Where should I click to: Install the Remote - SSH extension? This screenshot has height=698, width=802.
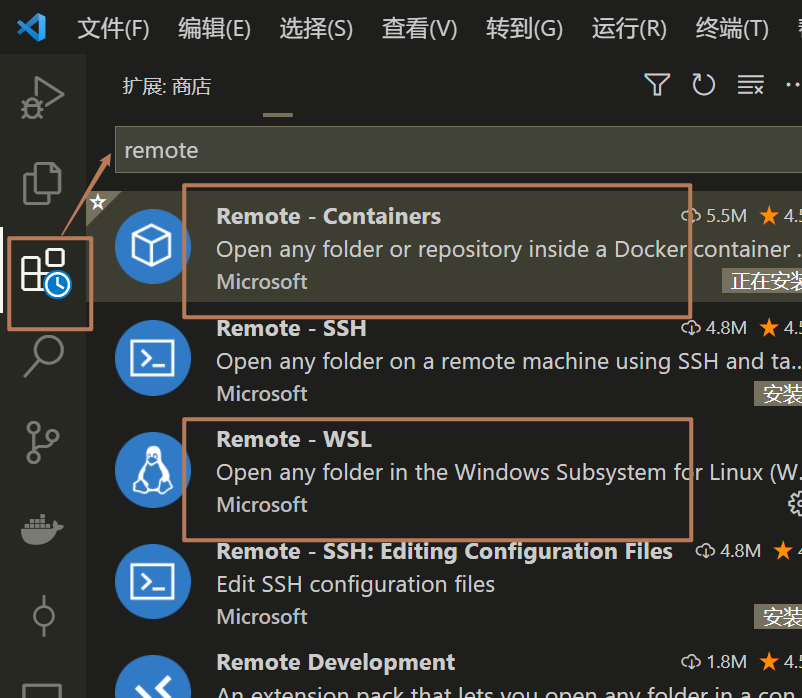pos(778,393)
